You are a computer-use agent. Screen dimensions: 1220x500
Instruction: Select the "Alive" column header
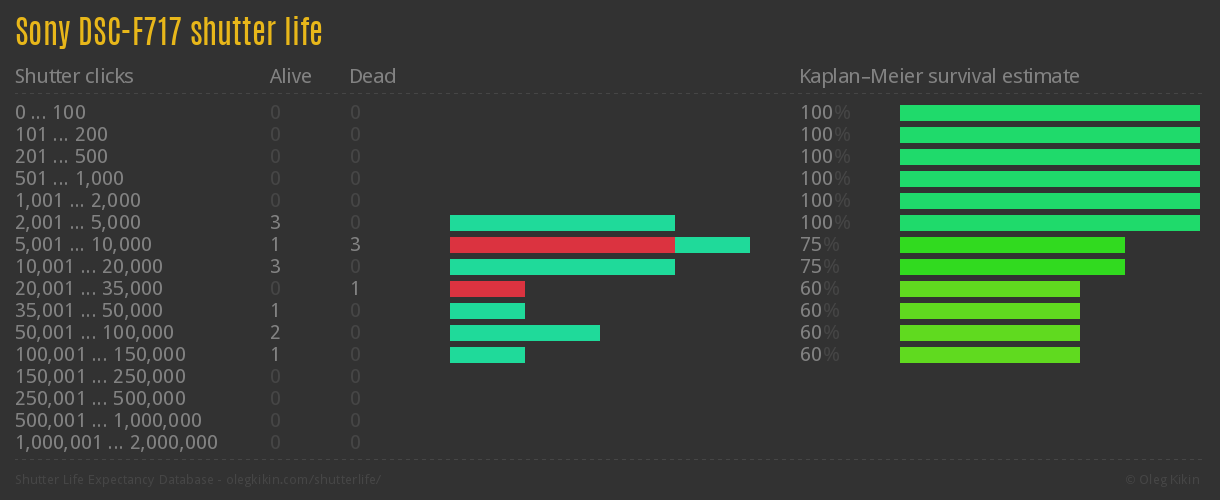(290, 76)
